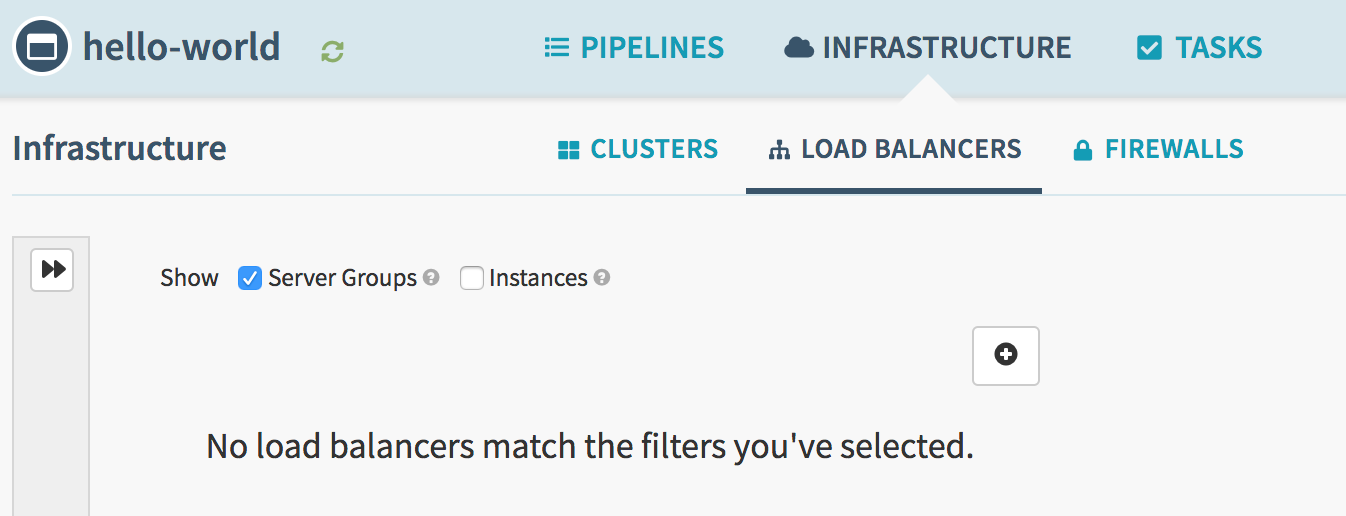
Task: Enable the Instances checkbox
Action: [x=472, y=278]
